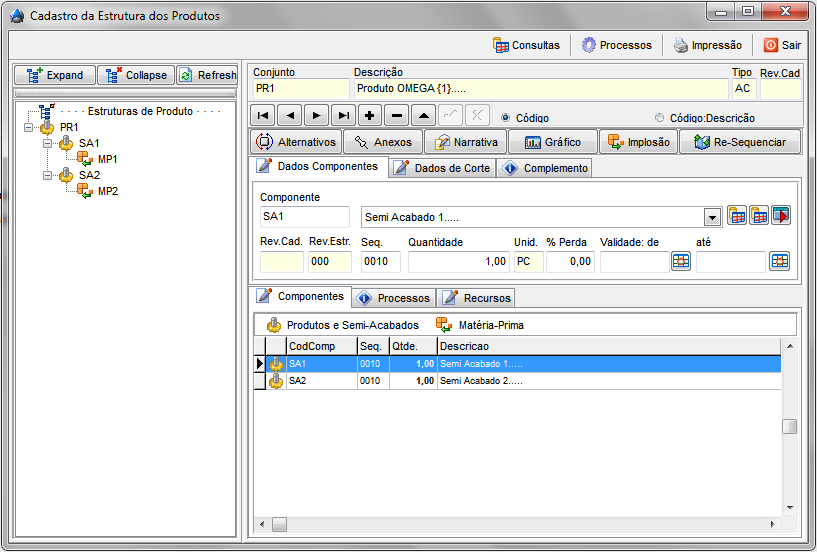
Task: Go to first record navigation arrow
Action: click(x=263, y=115)
